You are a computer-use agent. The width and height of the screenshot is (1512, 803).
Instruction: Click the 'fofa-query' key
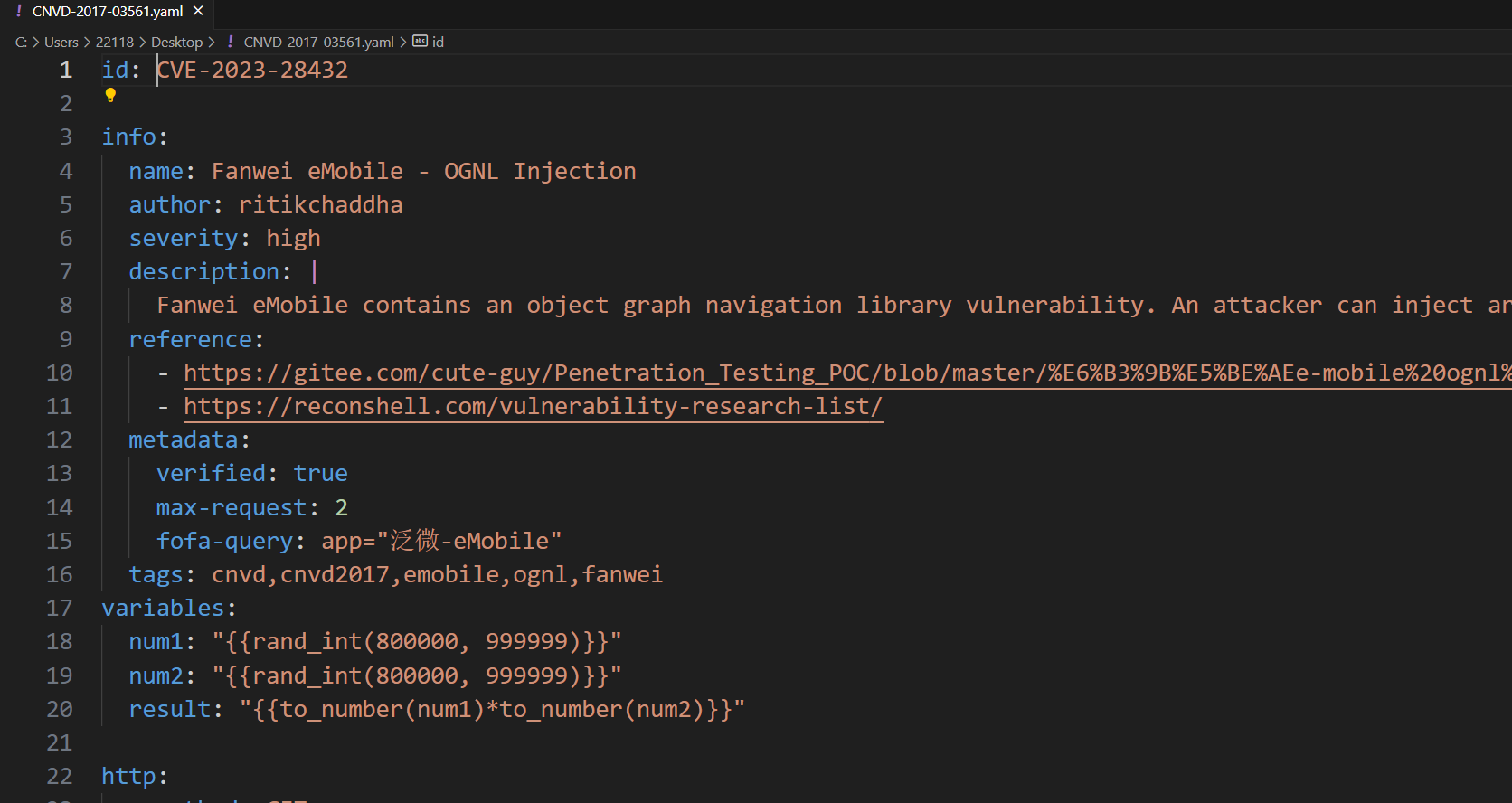coord(224,541)
